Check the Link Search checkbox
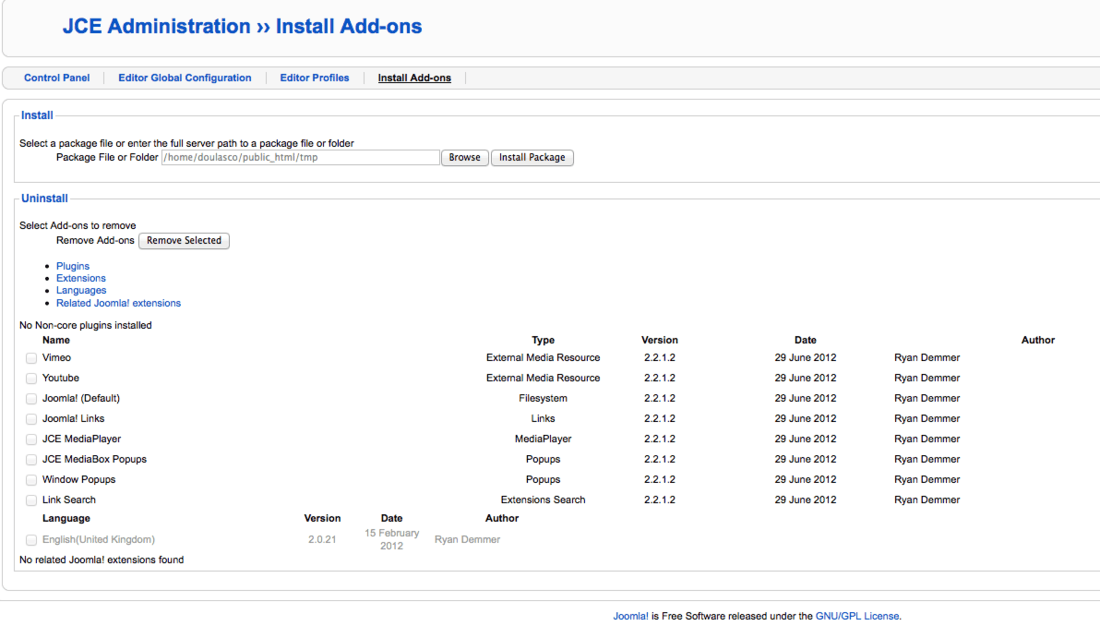1100x626 pixels. pyautogui.click(x=31, y=500)
